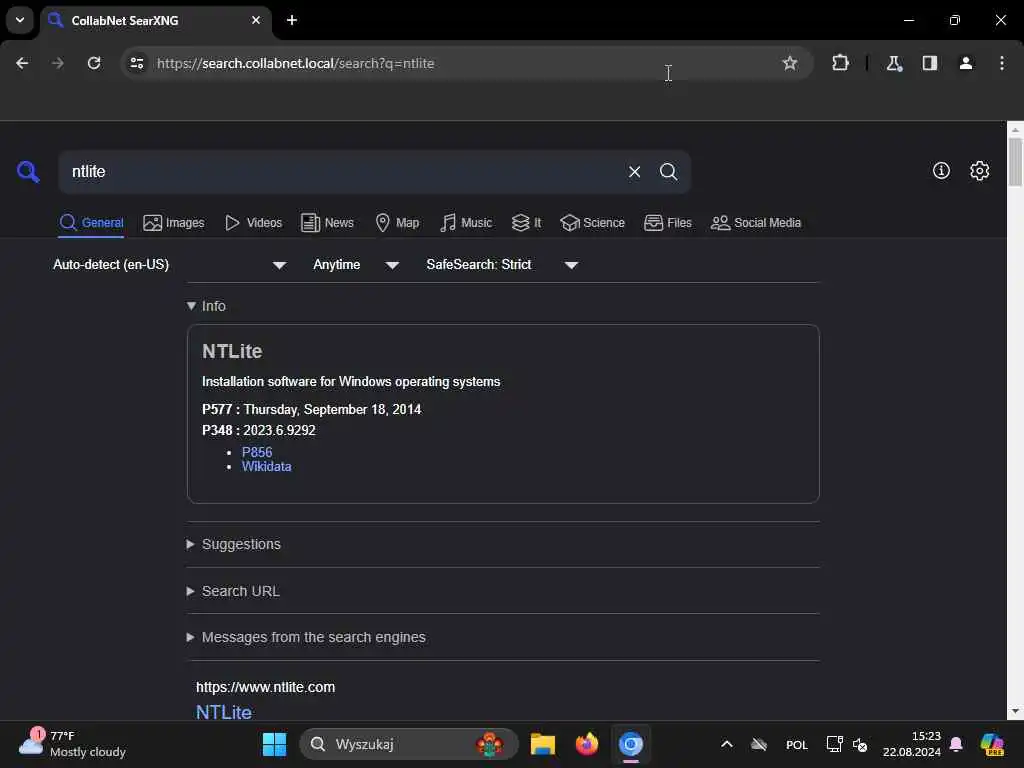The width and height of the screenshot is (1024, 768).
Task: Click the ntlite search input field
Action: [340, 172]
